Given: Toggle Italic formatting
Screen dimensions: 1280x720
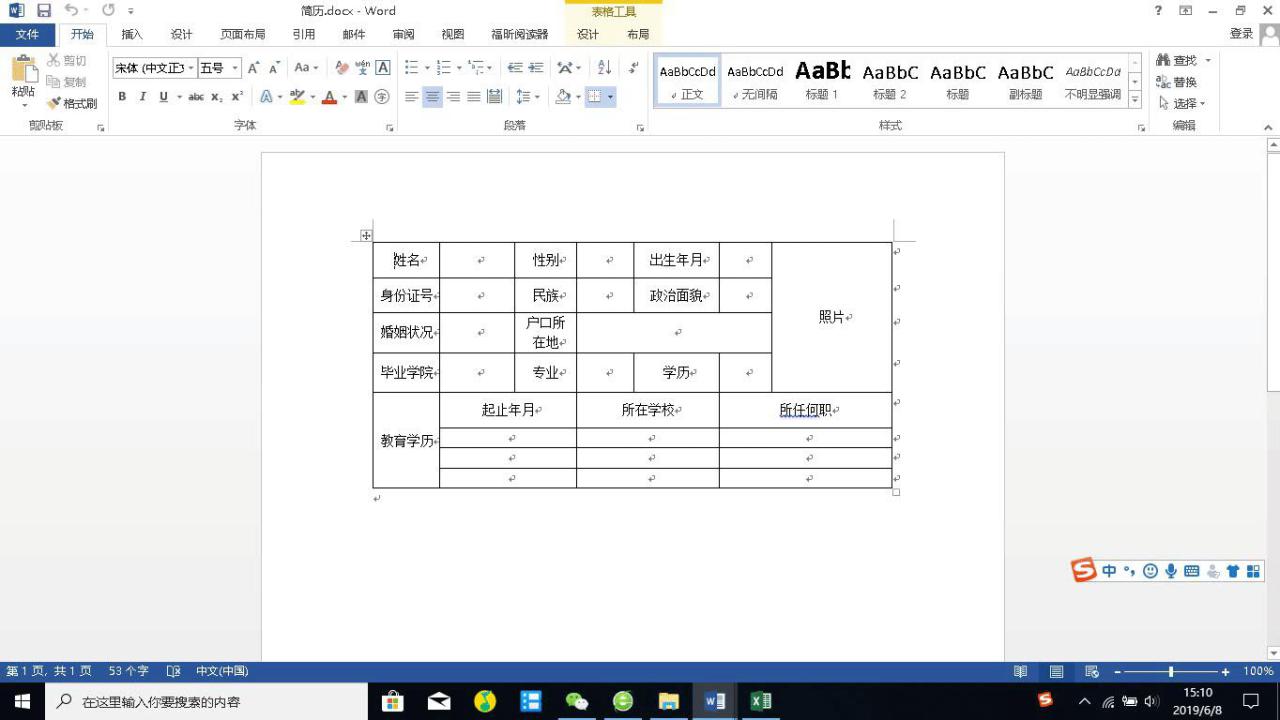Looking at the screenshot, I should (142, 97).
